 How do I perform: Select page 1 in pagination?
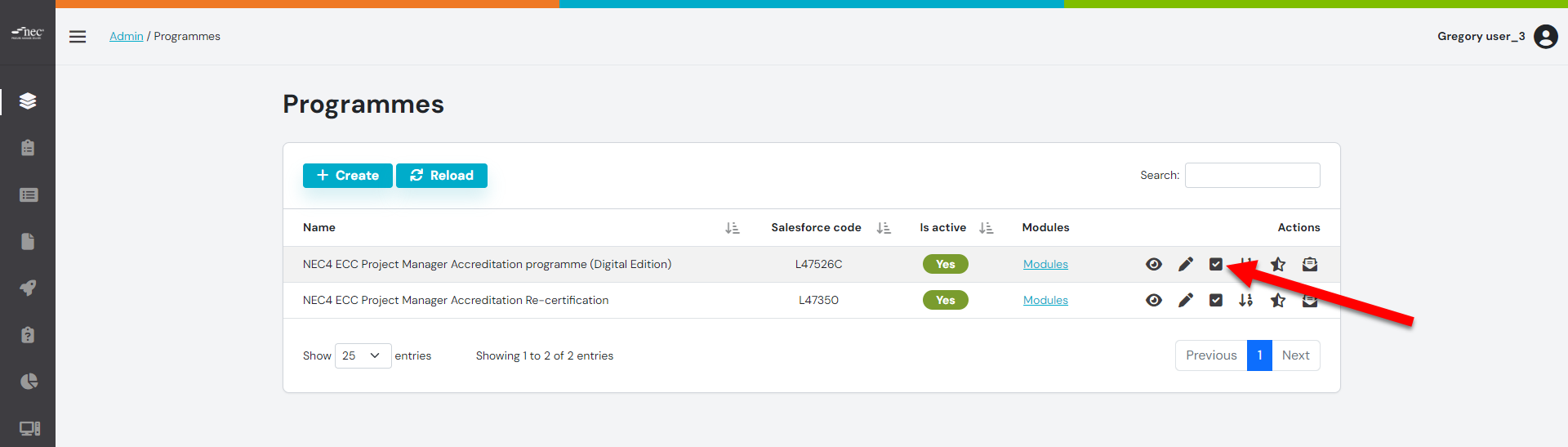(x=1259, y=355)
